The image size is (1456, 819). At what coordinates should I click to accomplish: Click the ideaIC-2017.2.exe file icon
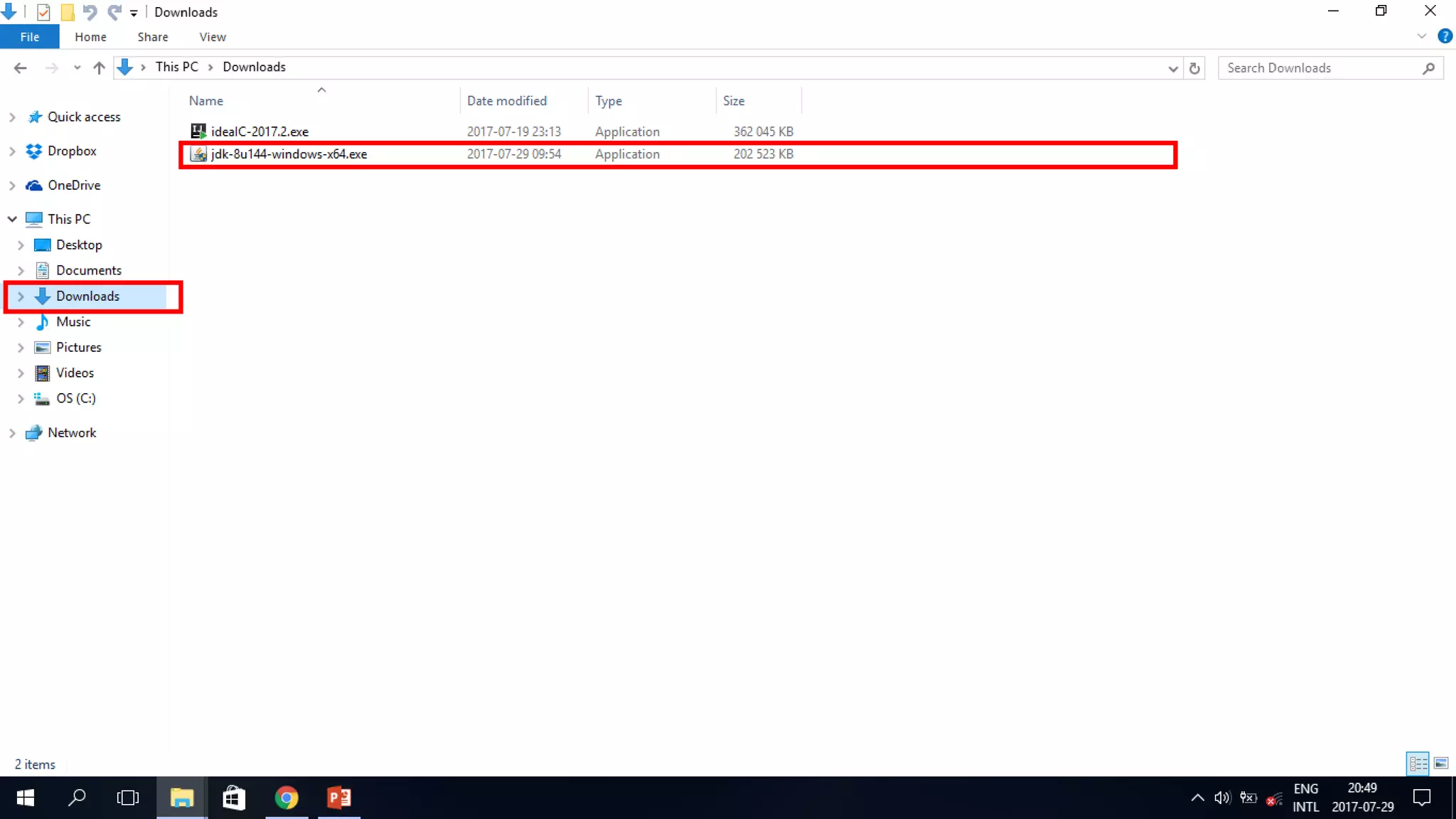198,132
